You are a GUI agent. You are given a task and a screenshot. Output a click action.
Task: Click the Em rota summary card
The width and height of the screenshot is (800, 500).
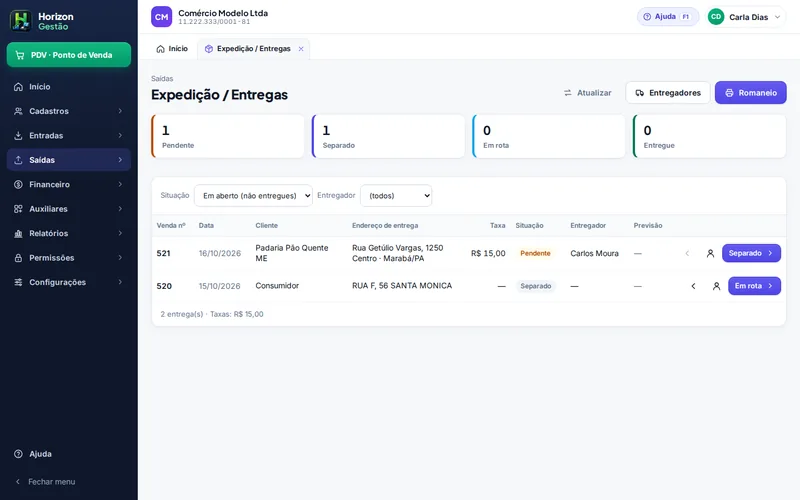pos(548,136)
